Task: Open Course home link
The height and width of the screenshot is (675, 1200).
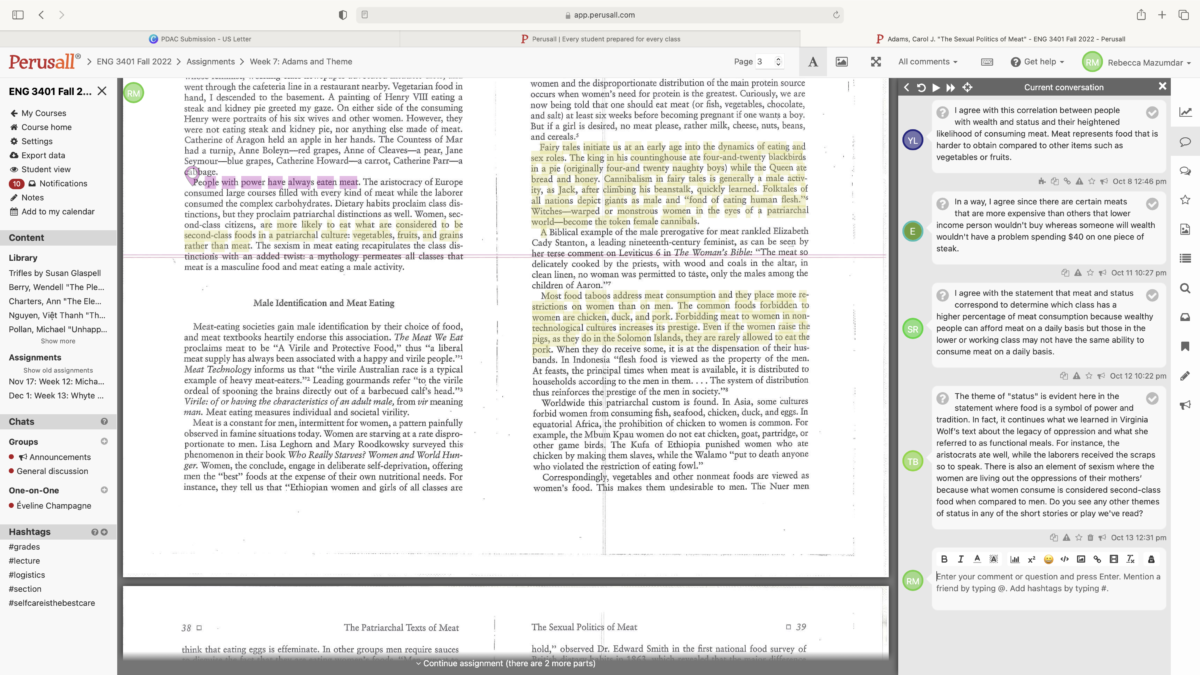Action: click(x=41, y=127)
